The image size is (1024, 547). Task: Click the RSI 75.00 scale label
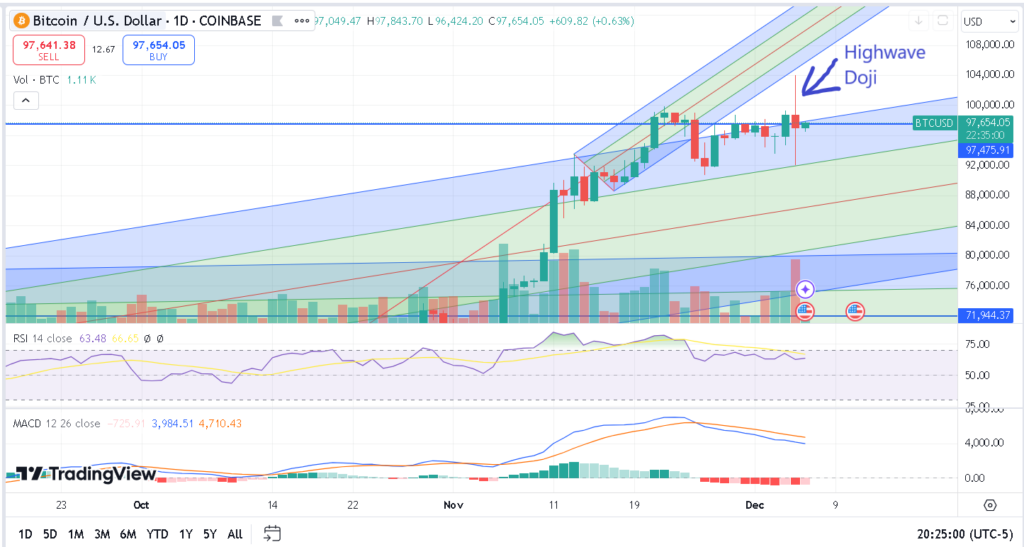point(978,345)
